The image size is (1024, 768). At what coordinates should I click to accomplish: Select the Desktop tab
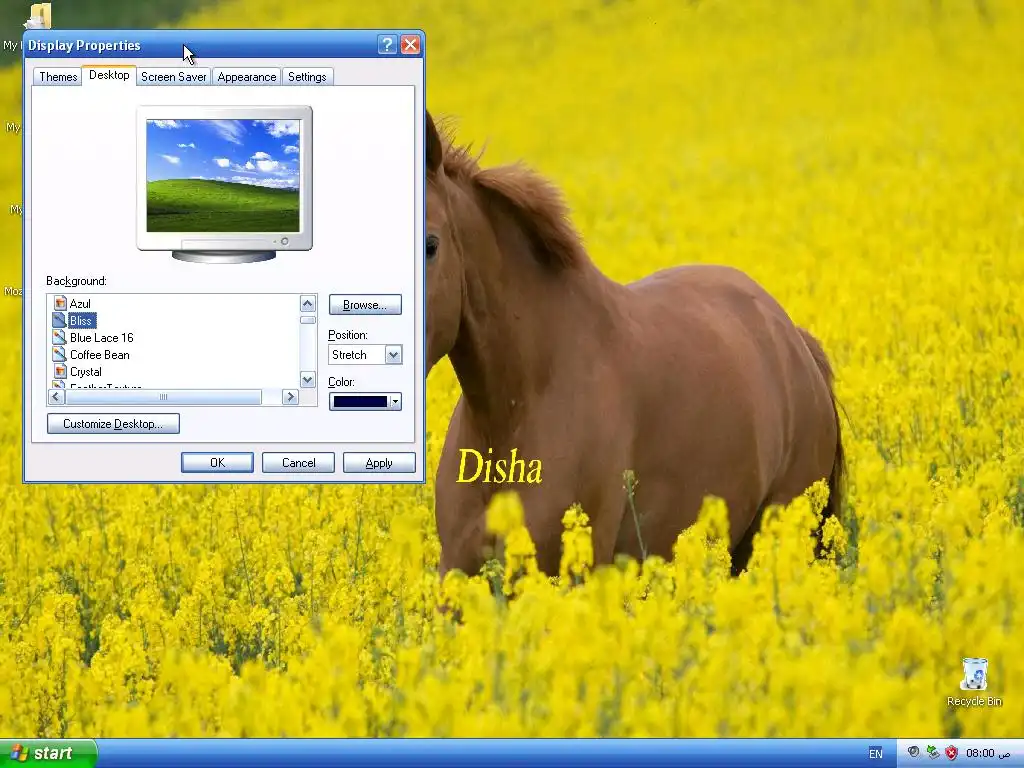[109, 75]
